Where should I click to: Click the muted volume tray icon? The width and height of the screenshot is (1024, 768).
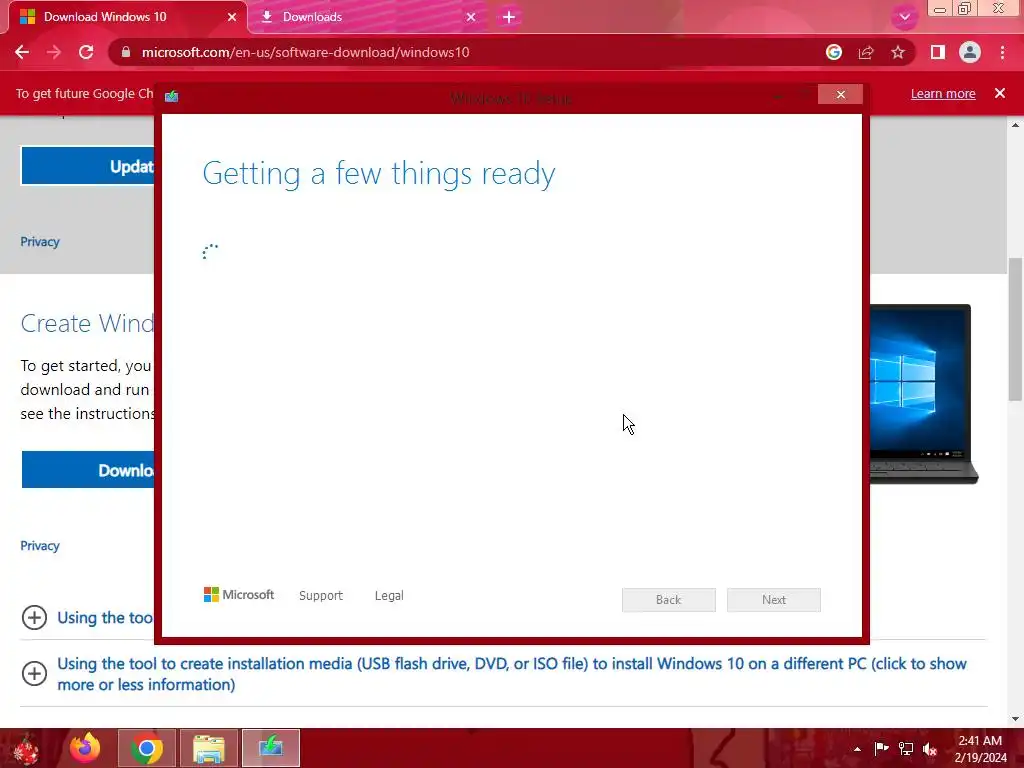click(x=930, y=749)
